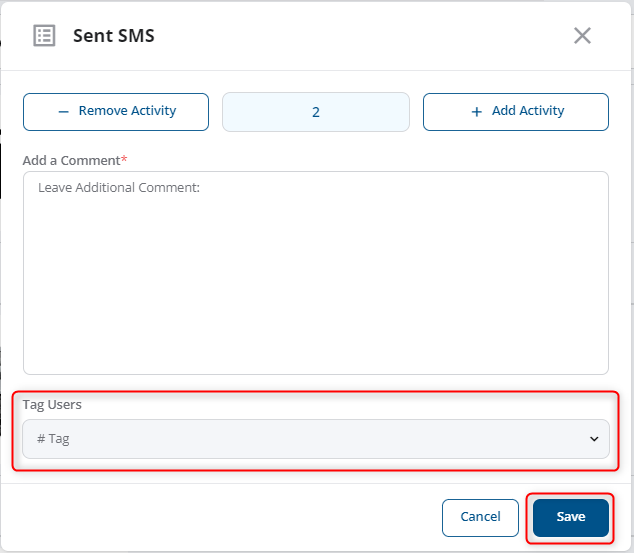Click the Remove Activity button text
The width and height of the screenshot is (634, 553).
[127, 111]
